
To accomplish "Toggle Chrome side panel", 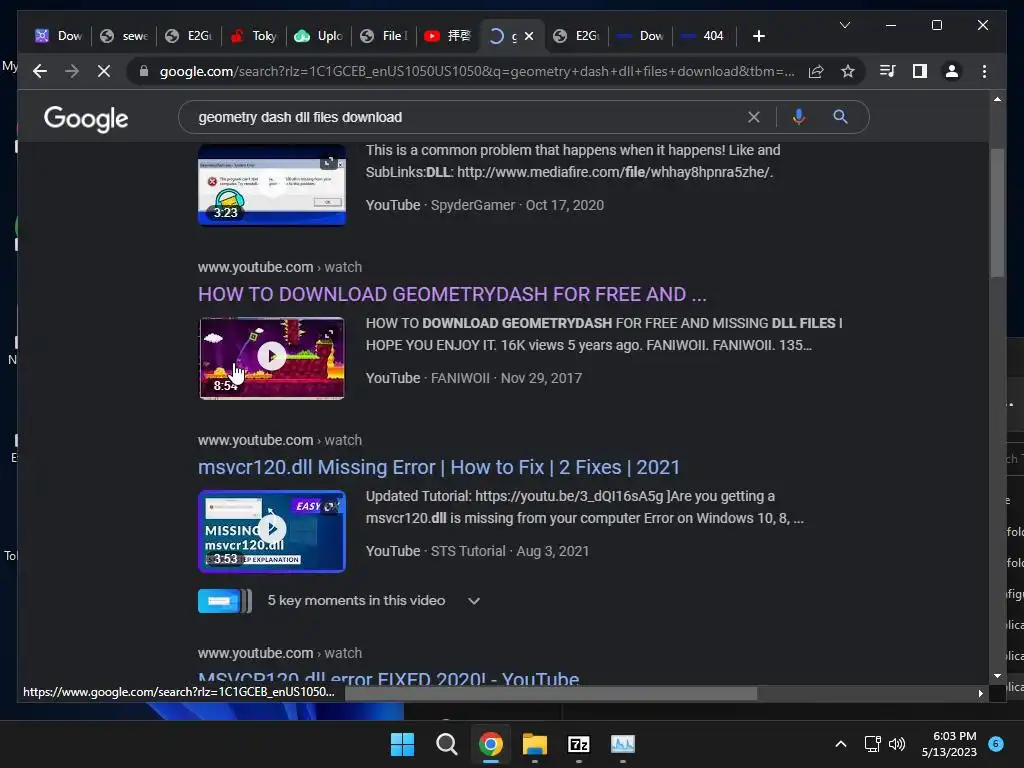I will click(920, 71).
